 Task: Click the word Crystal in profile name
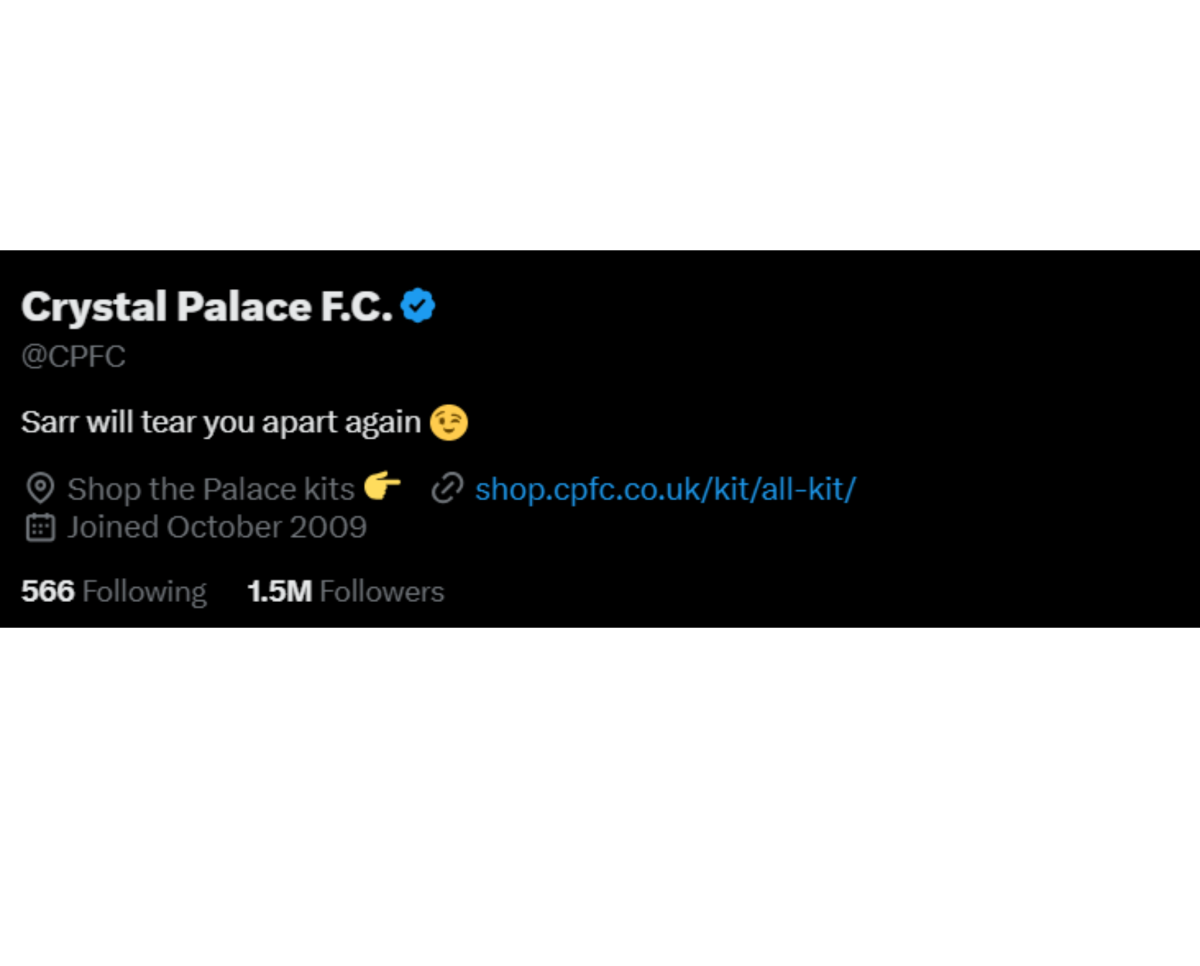[x=94, y=308]
